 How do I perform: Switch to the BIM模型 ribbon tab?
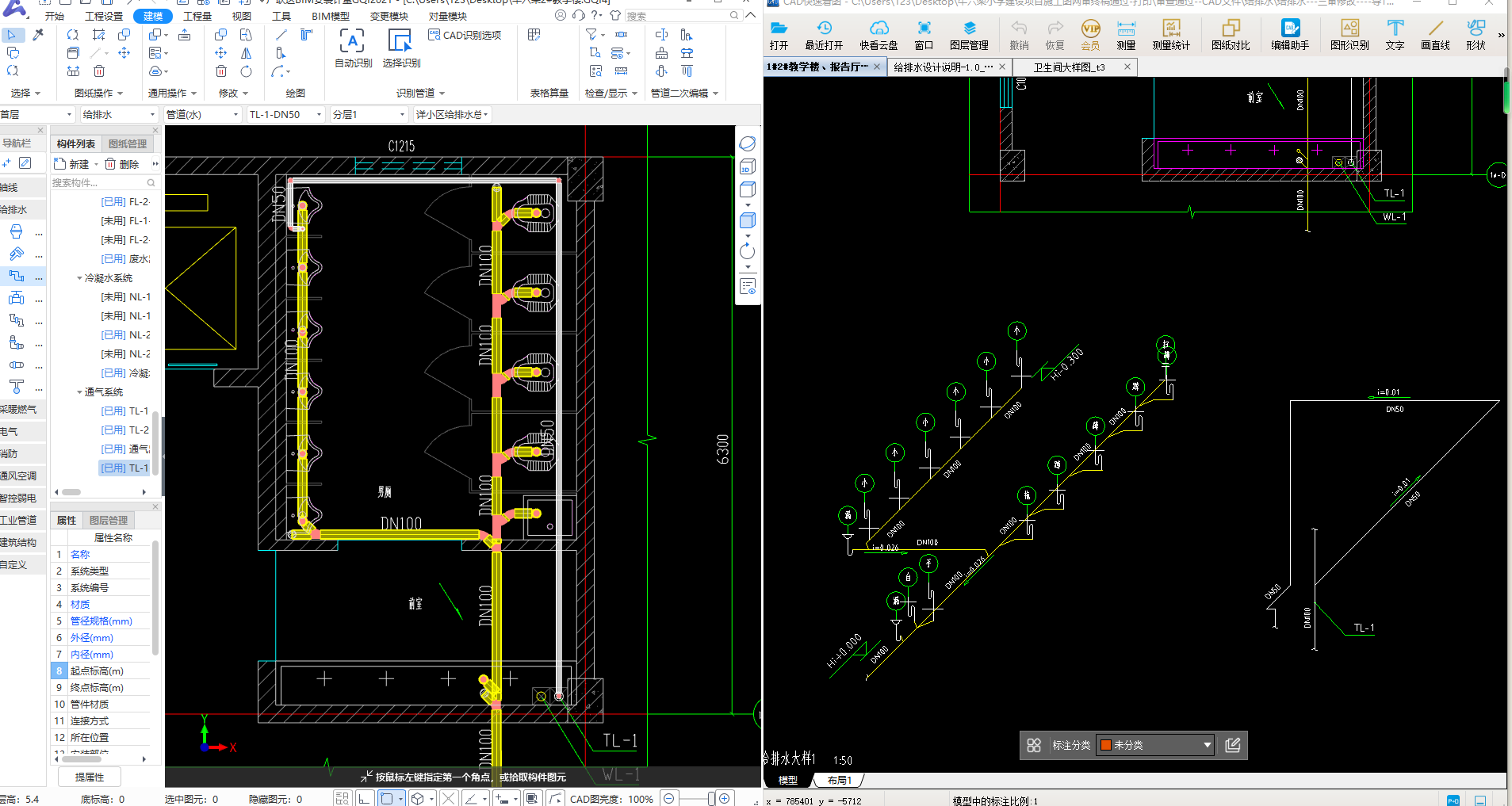coord(331,16)
